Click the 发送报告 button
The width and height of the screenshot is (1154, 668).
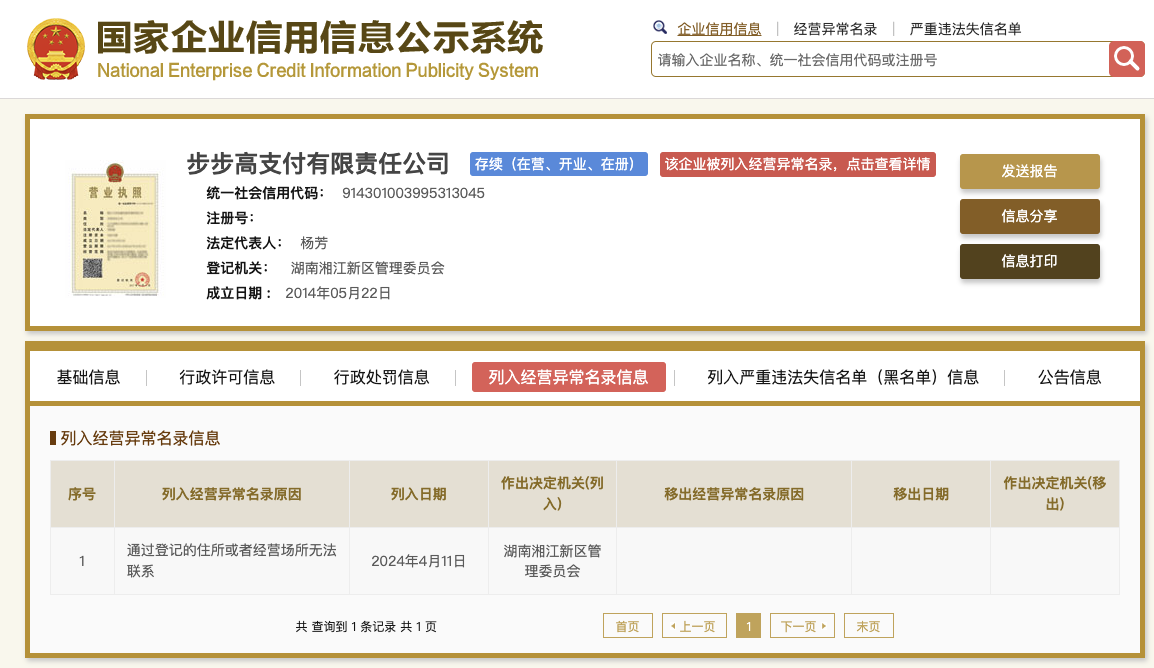1030,171
